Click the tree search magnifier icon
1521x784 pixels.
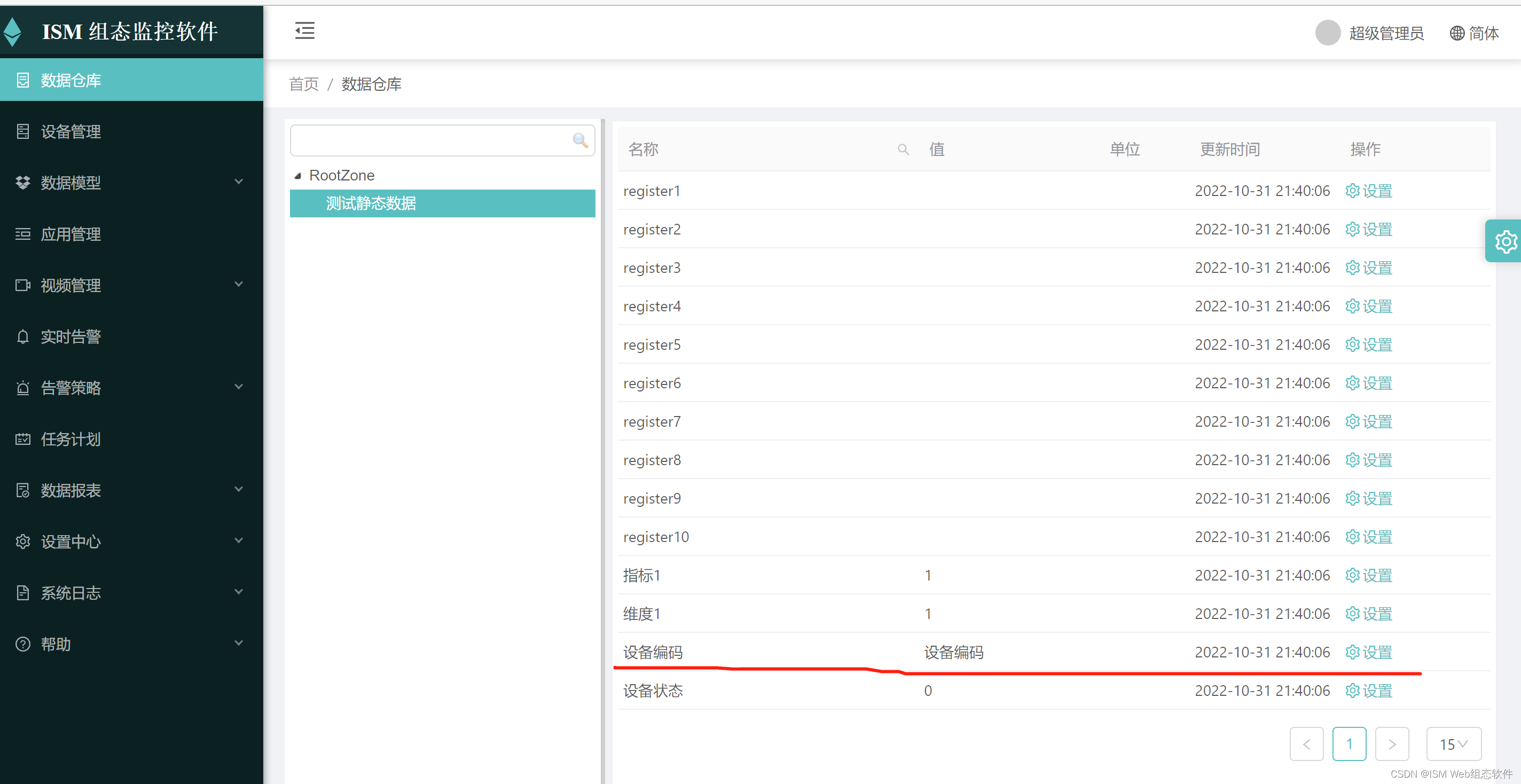[x=580, y=140]
